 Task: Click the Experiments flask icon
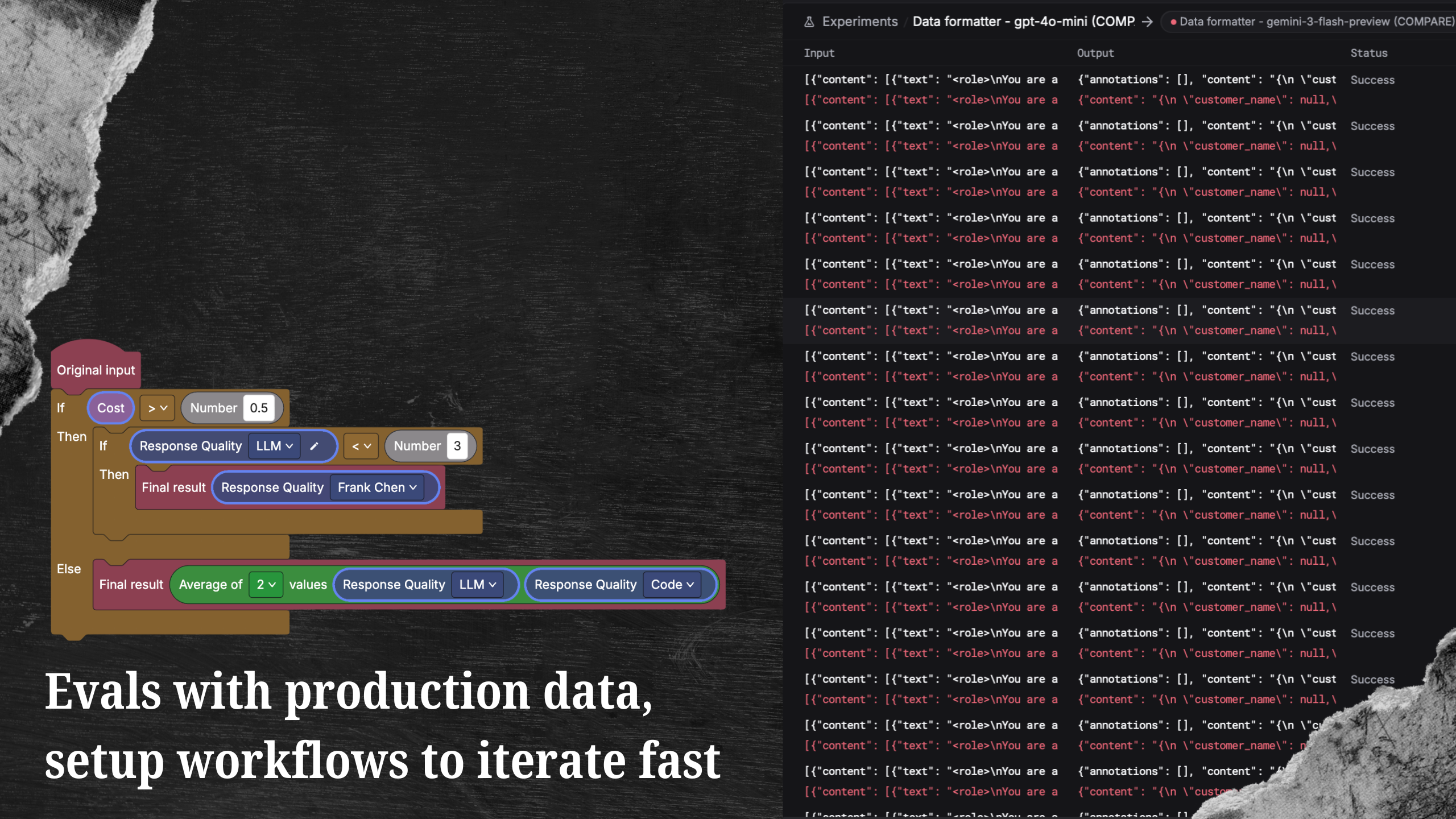[x=808, y=22]
